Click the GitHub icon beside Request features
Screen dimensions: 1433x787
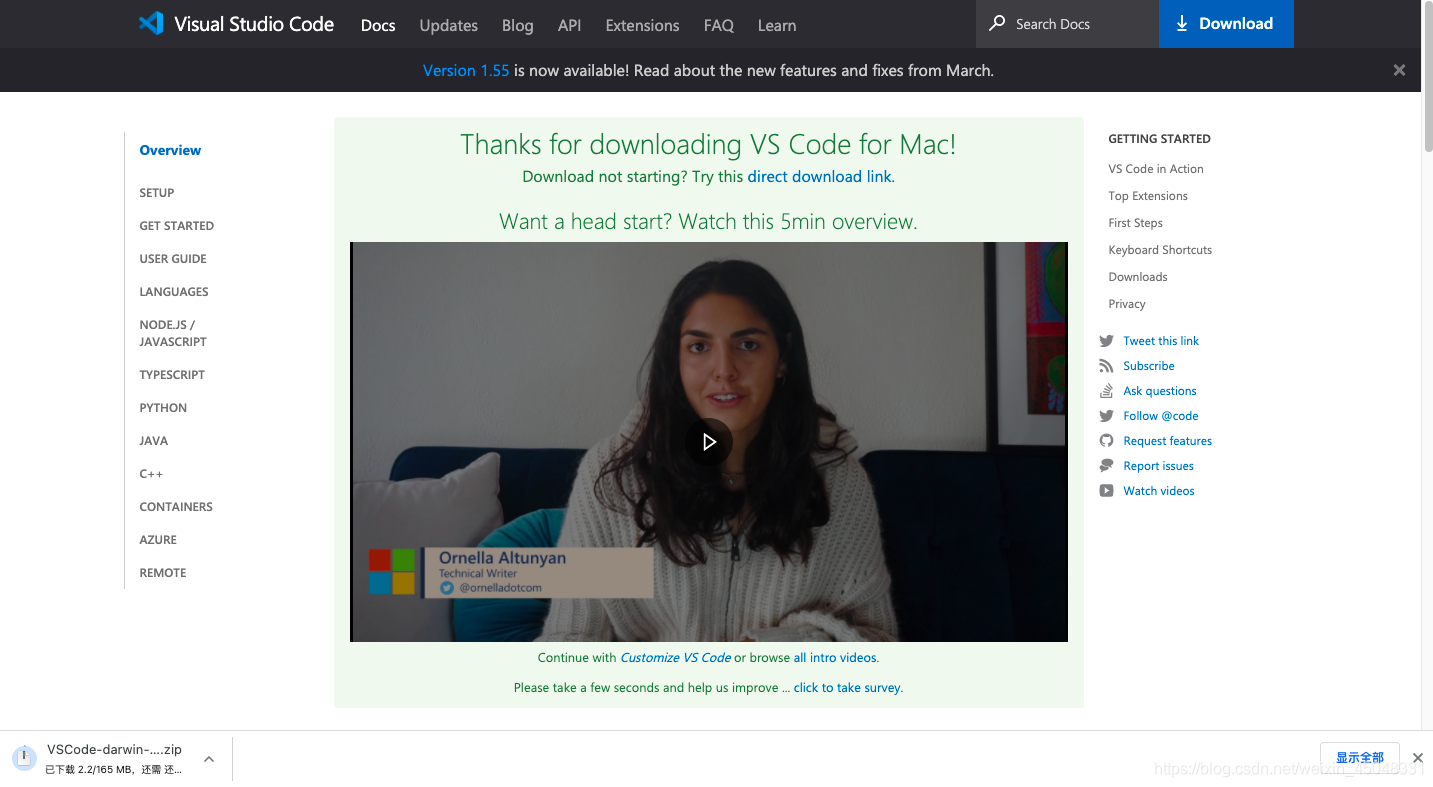1106,441
